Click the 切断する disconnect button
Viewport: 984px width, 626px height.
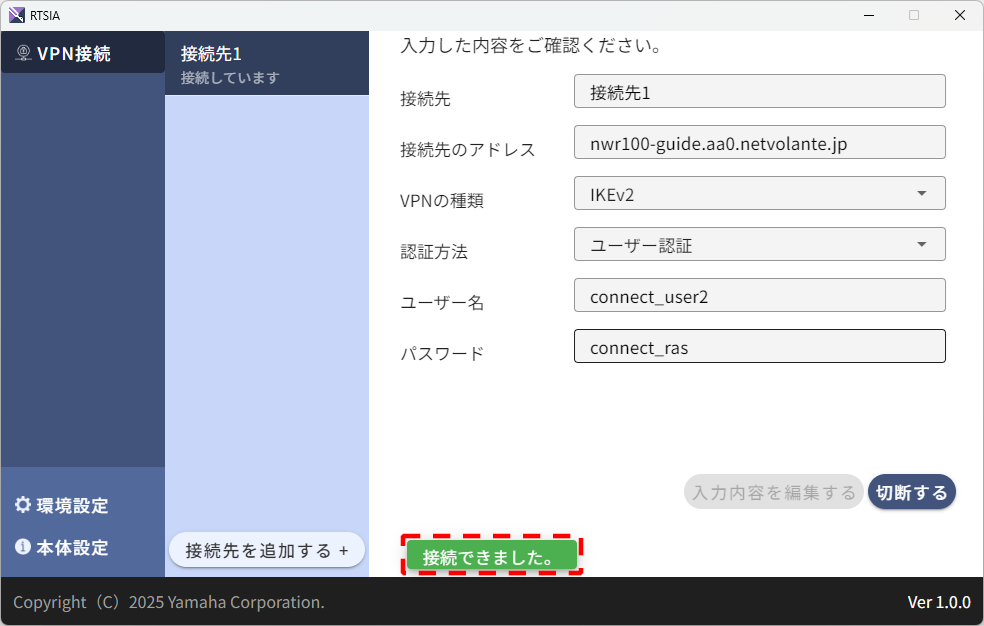coord(911,491)
